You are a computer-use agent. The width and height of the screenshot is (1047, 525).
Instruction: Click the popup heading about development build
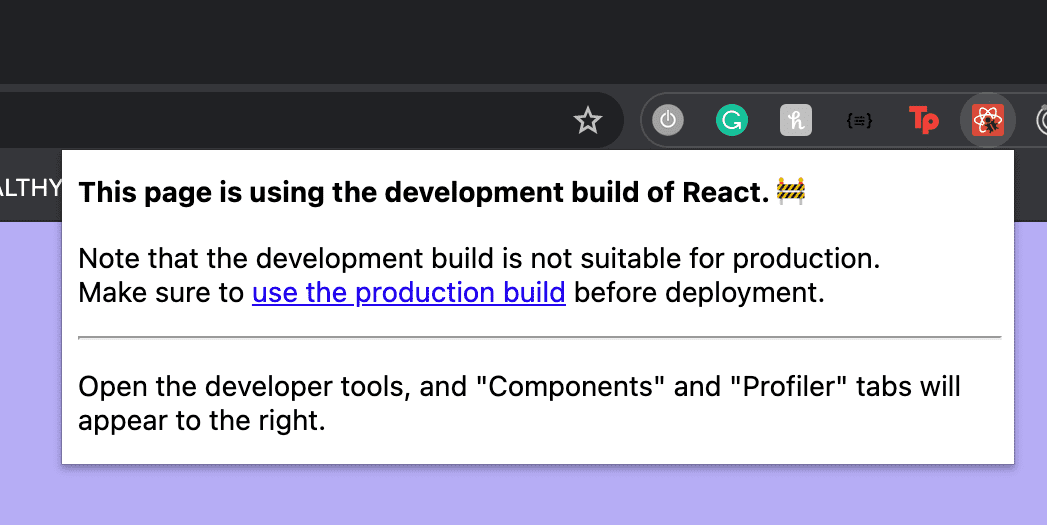pos(442,192)
